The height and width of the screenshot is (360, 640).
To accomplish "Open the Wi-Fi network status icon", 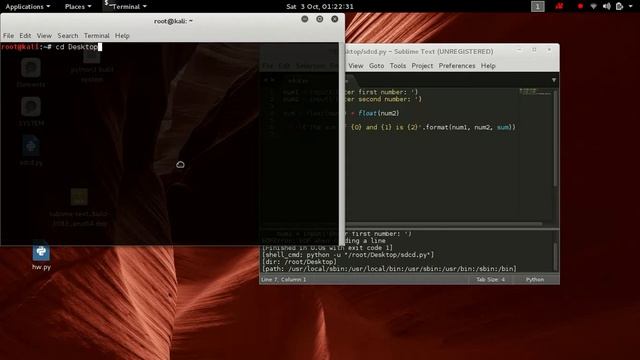I will click(x=593, y=7).
